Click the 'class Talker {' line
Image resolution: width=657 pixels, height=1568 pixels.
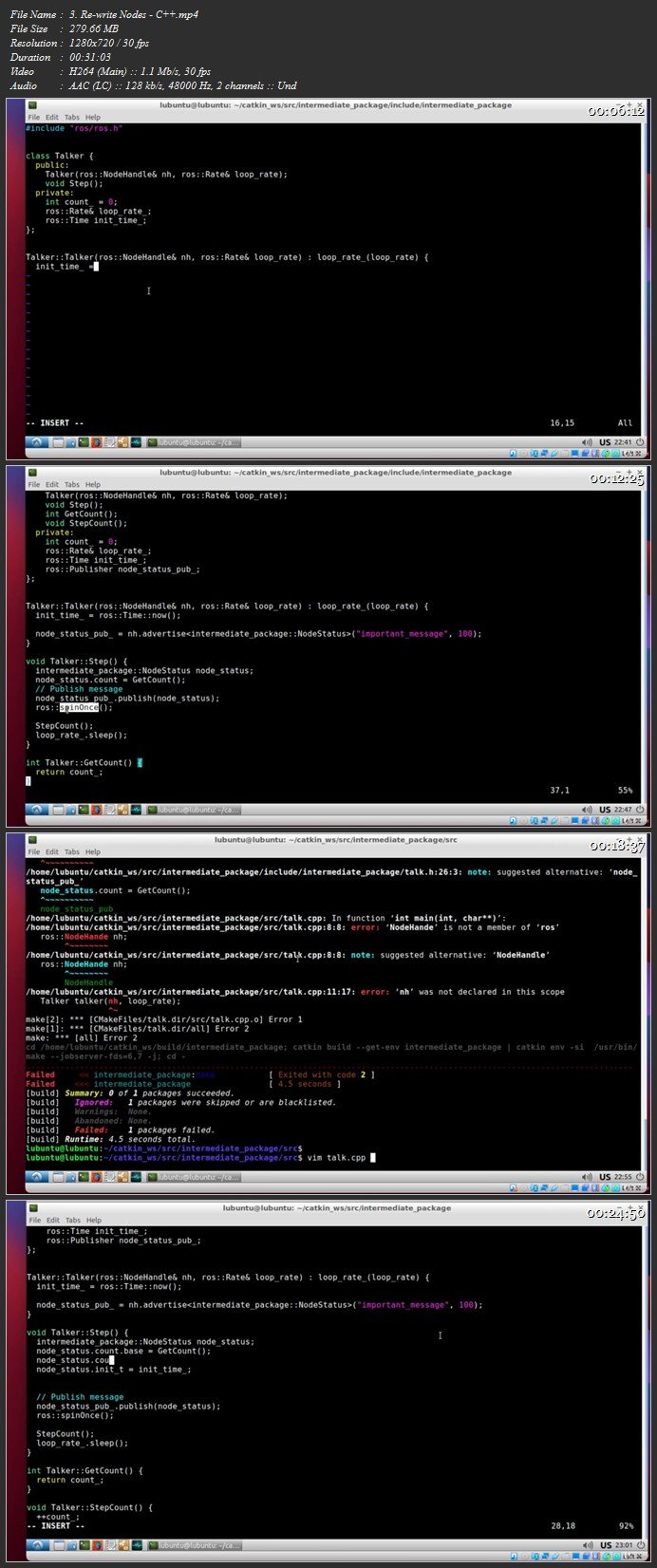tap(60, 156)
